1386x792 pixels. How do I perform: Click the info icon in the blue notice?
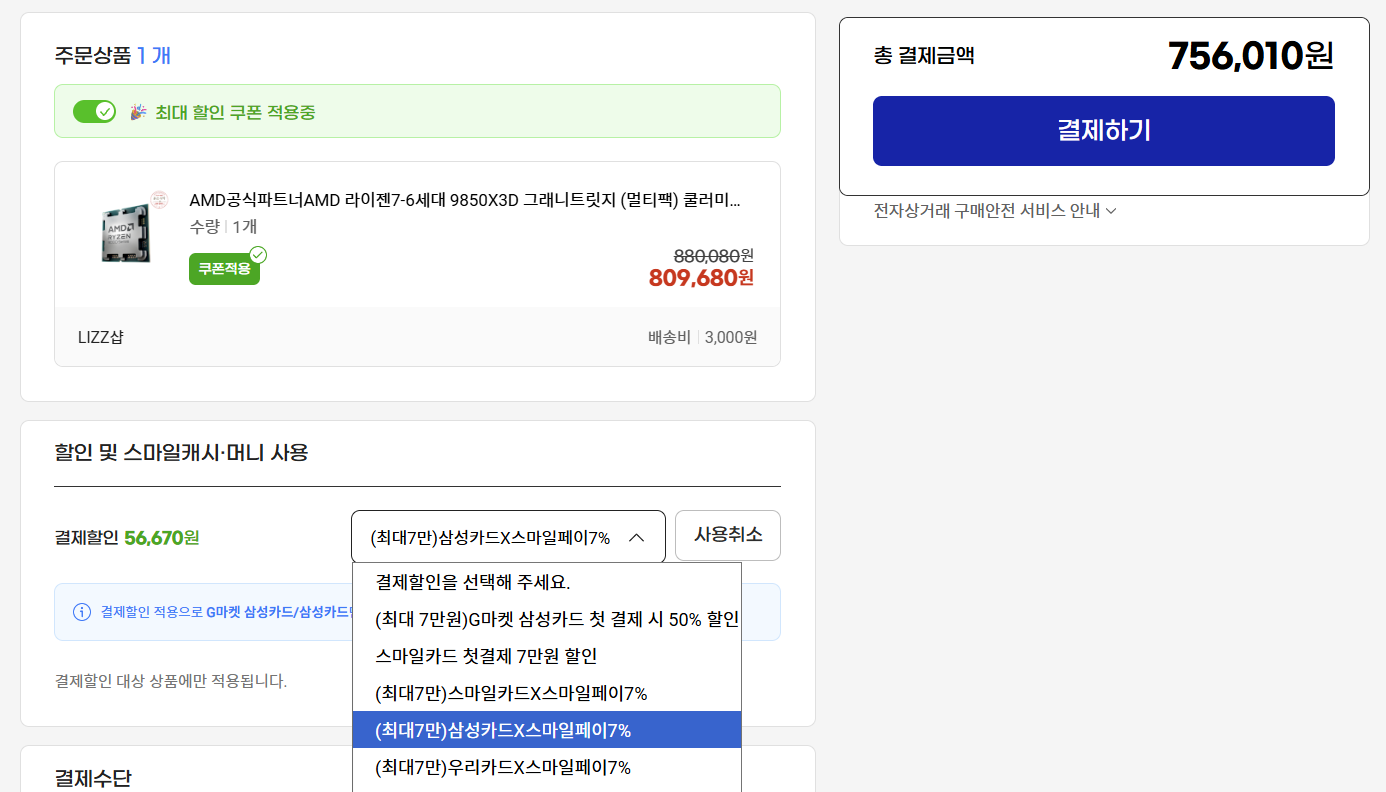point(82,612)
